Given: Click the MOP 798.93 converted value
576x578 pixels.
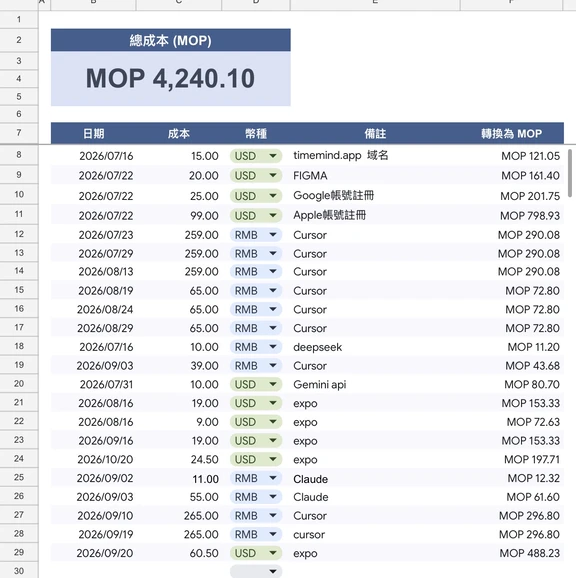Looking at the screenshot, I should click(x=530, y=216).
